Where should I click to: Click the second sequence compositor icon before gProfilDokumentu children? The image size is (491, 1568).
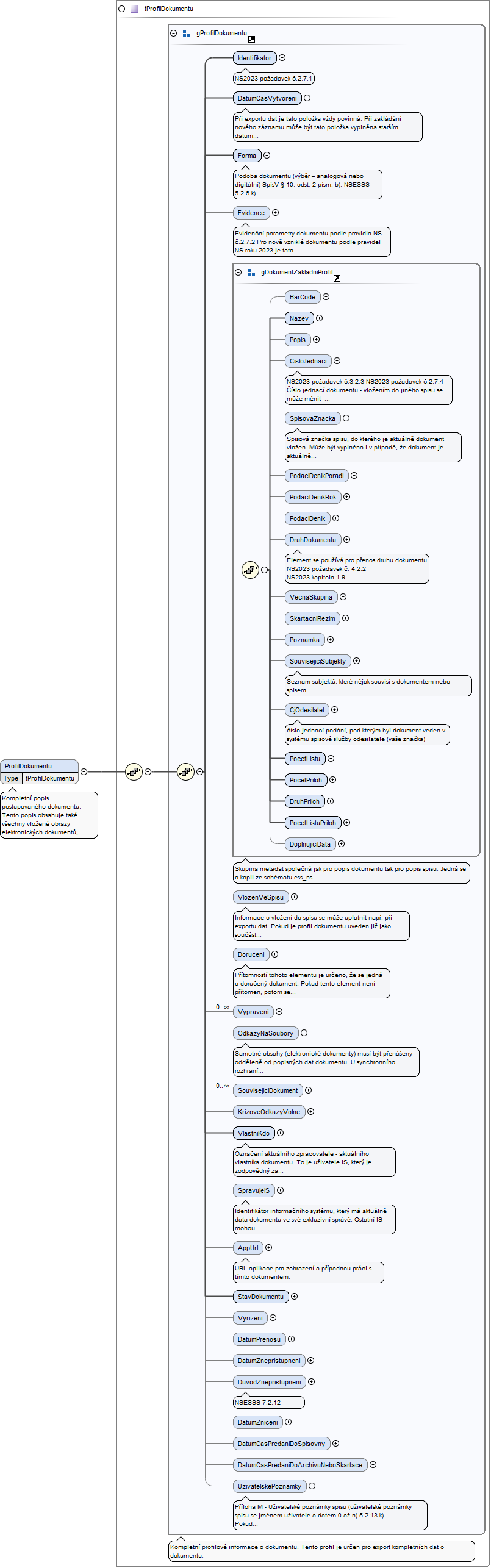[185, 771]
